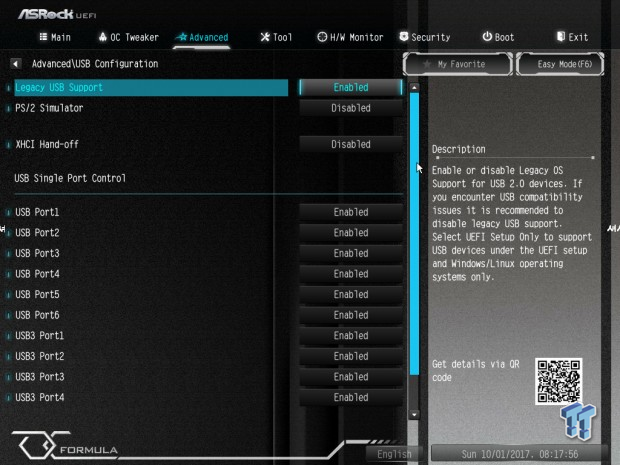The width and height of the screenshot is (620, 465).
Task: Toggle USB3 Port4 Enabled value
Action: click(351, 397)
